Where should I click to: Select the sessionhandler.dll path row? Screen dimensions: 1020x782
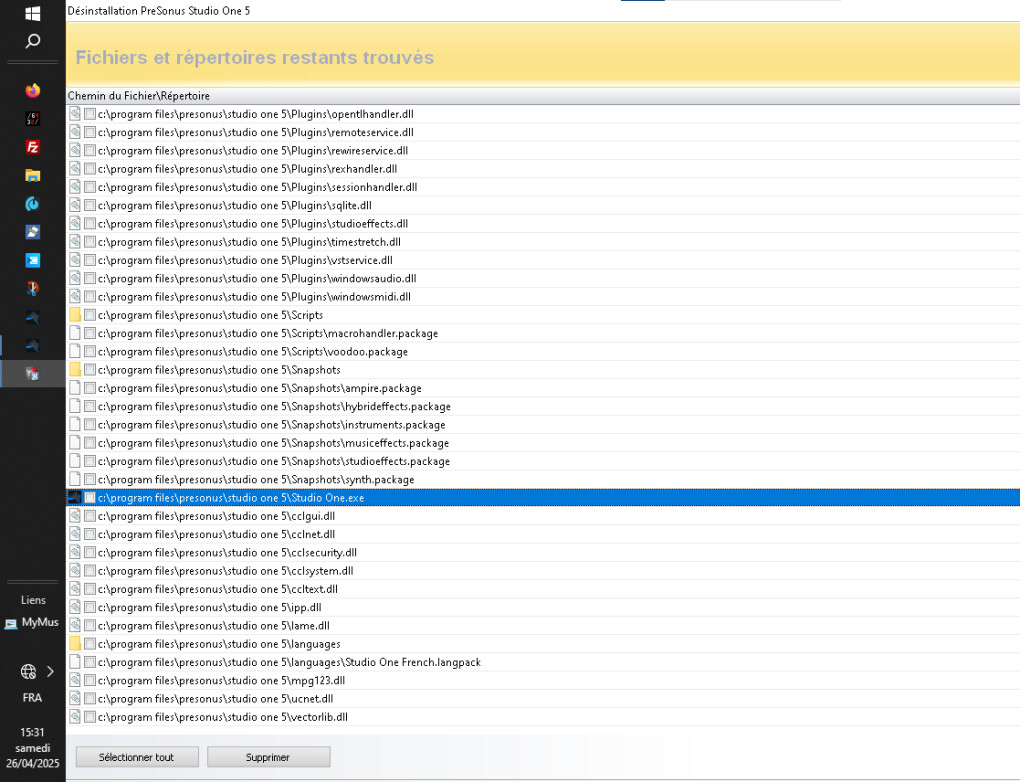coord(543,187)
